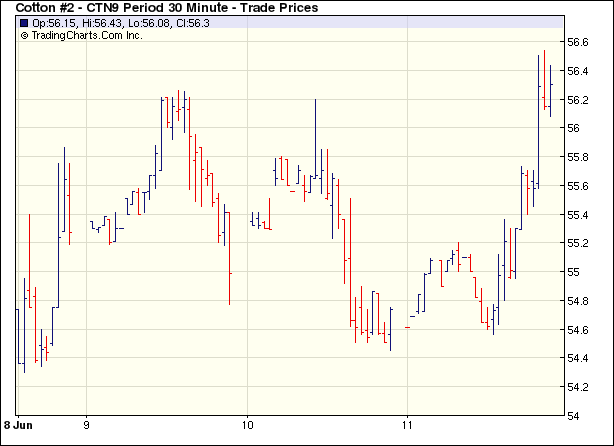Click the blue legend square before Op:56.15
This screenshot has height=446, width=614.
coord(24,22)
